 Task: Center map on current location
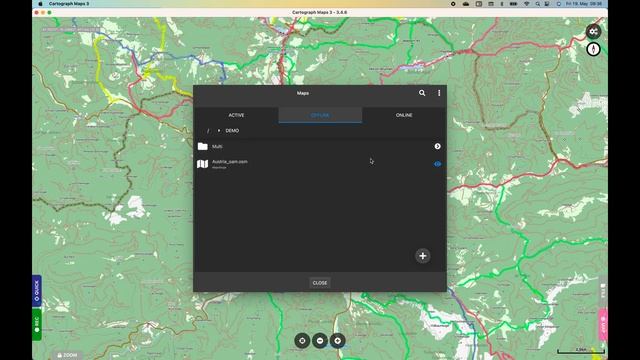click(302, 340)
